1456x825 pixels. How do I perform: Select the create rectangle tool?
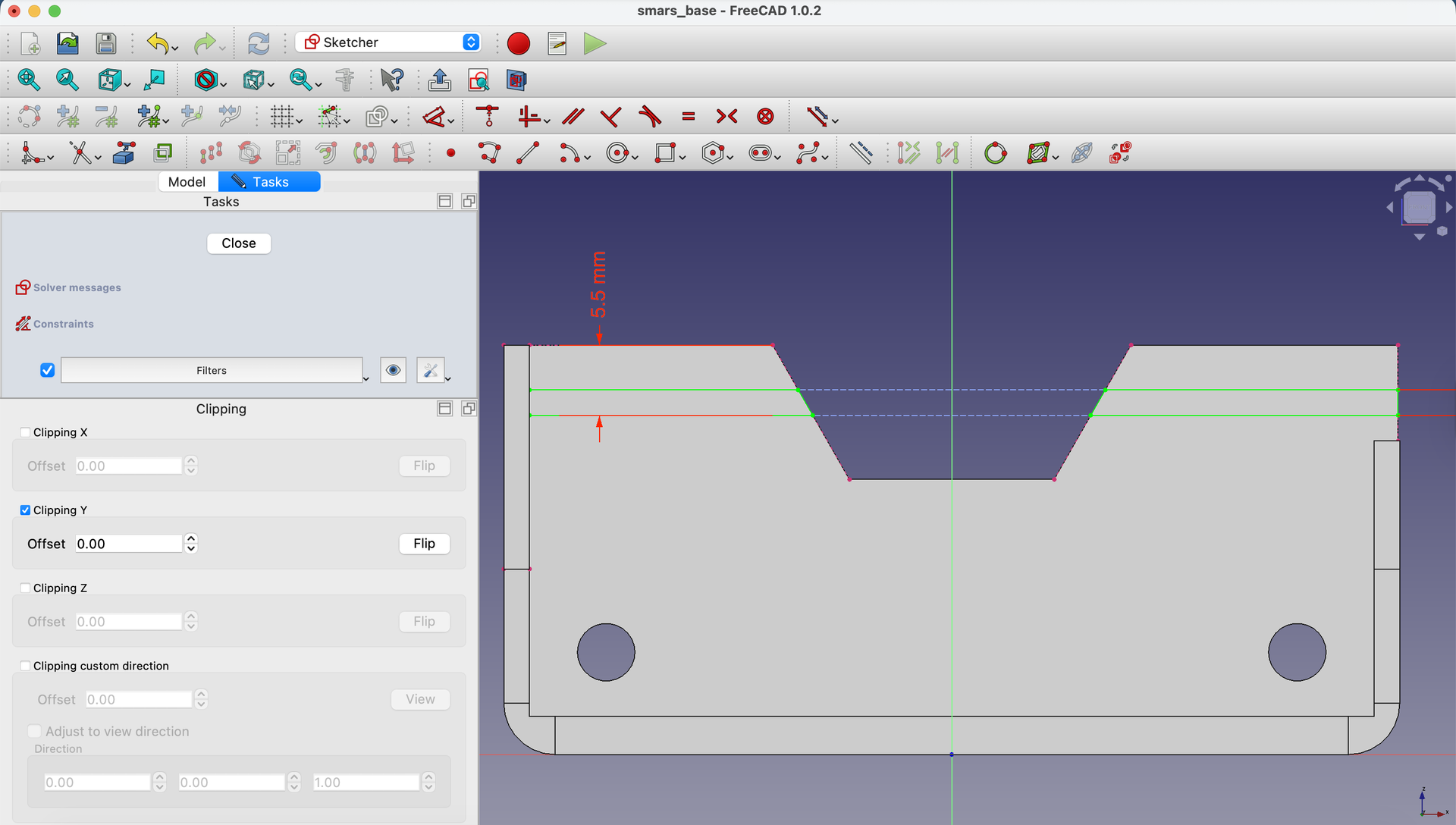tap(664, 153)
